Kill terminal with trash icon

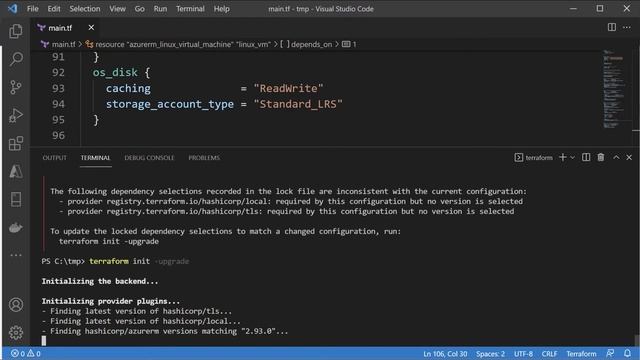(601, 158)
